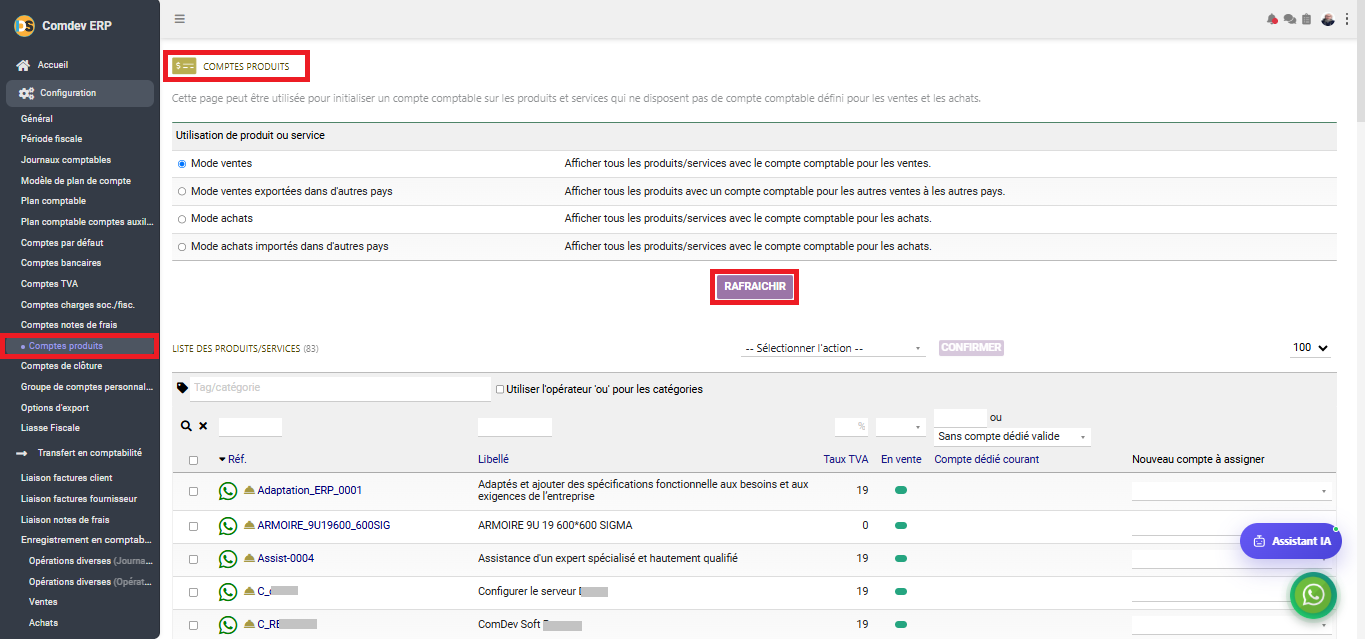1365x639 pixels.
Task: Select the Mode achats radio option
Action: click(x=182, y=218)
